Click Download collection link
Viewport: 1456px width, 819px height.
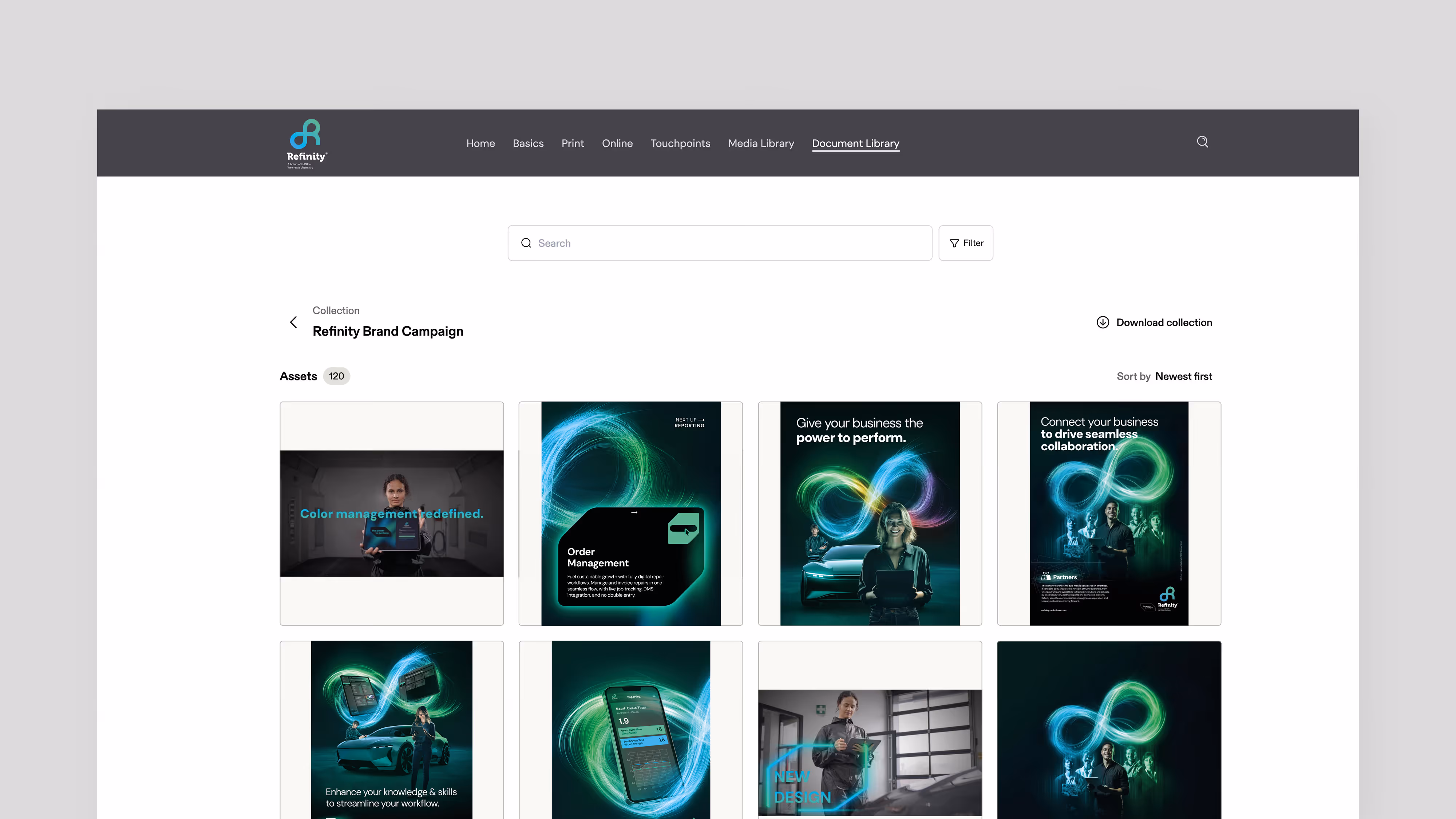[1164, 322]
